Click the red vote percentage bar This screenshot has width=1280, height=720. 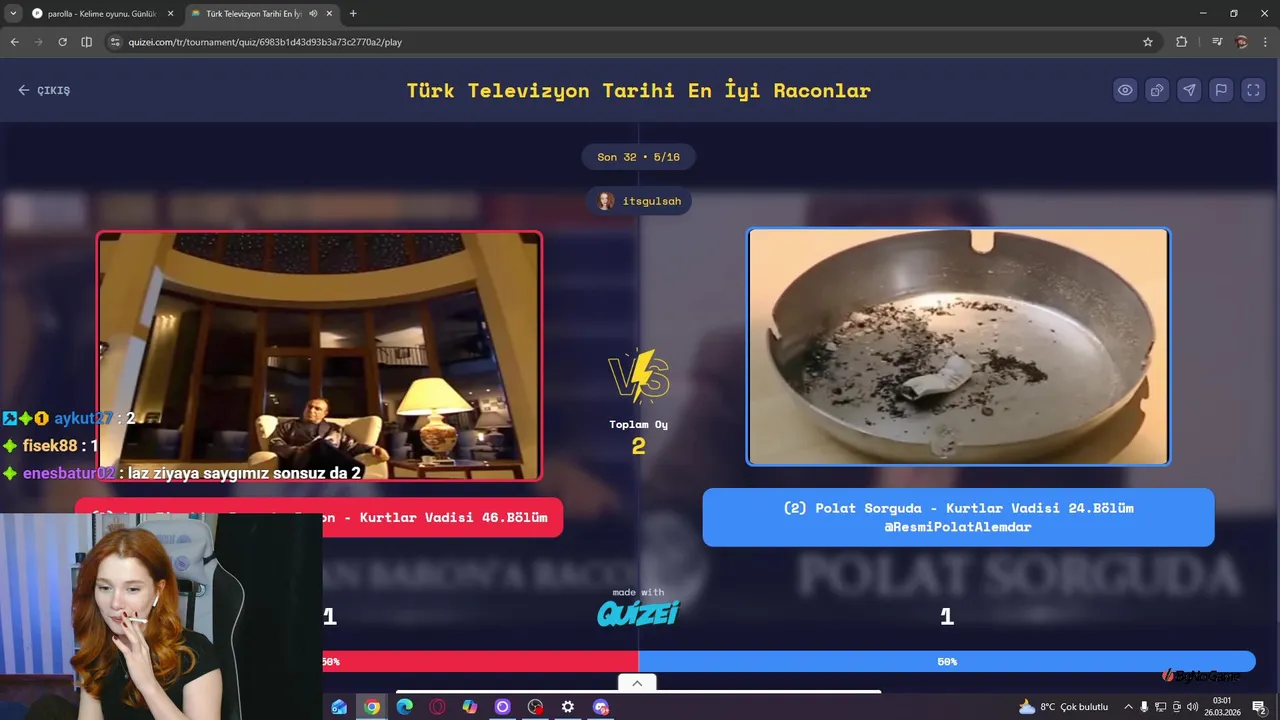[481, 661]
